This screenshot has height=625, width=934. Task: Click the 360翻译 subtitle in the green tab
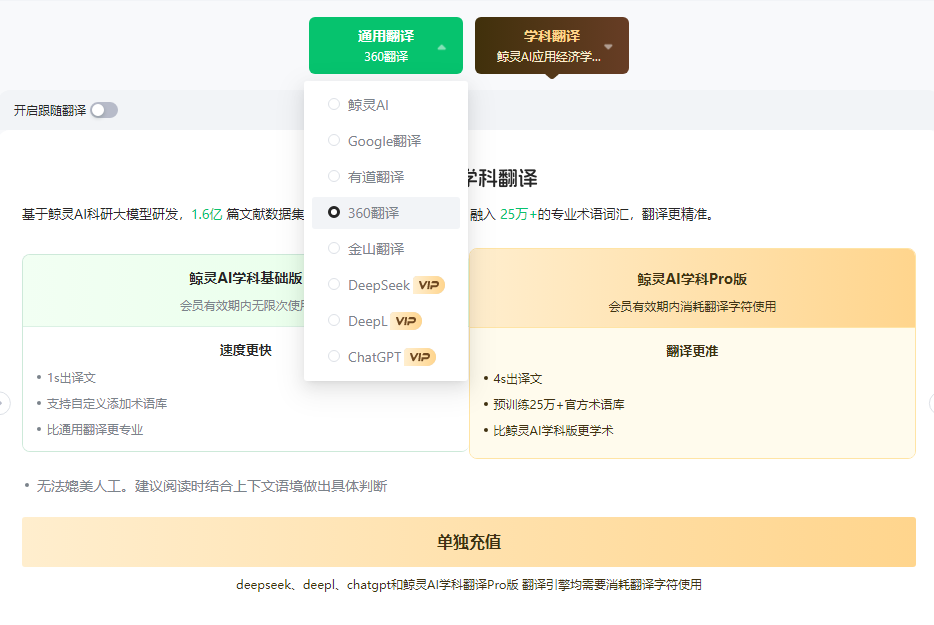[x=386, y=57]
